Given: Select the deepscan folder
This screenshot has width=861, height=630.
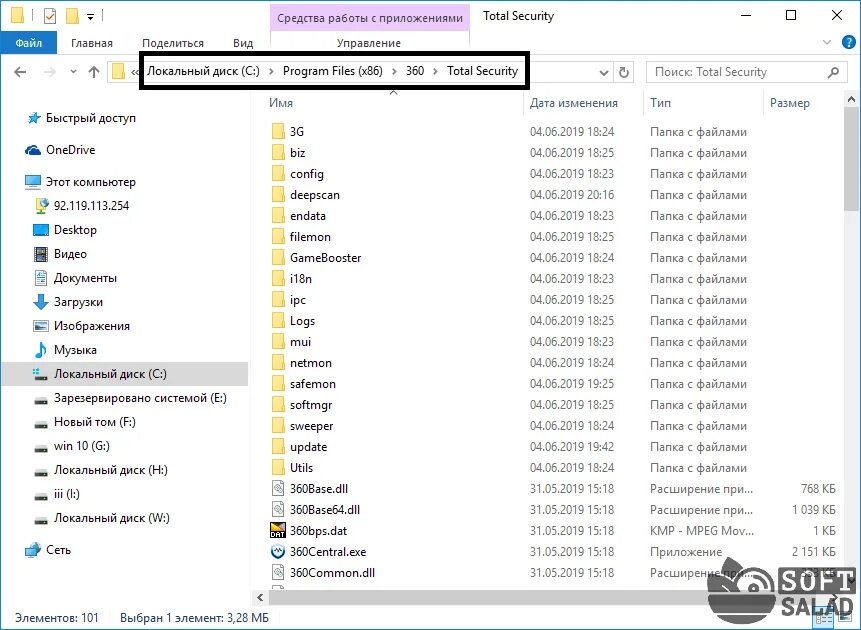Looking at the screenshot, I should coord(315,195).
